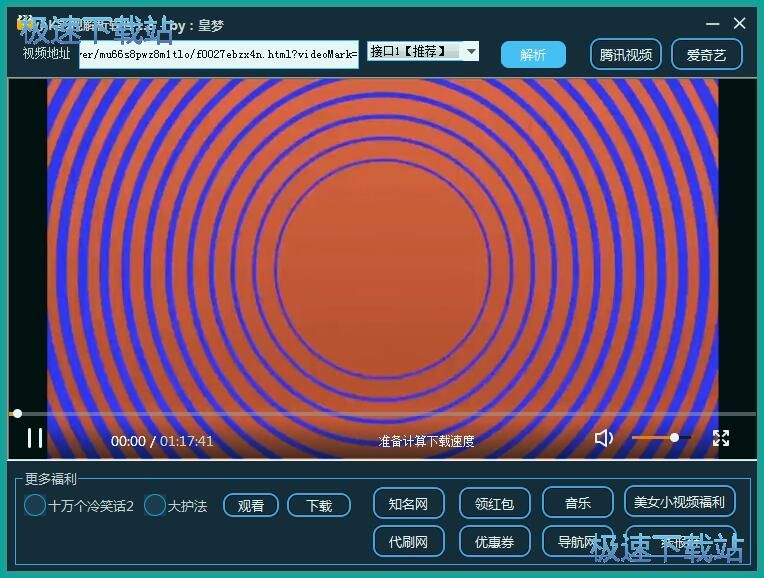Viewport: 764px width, 578px height.
Task: Open 爱奇艺 site
Action: click(706, 55)
